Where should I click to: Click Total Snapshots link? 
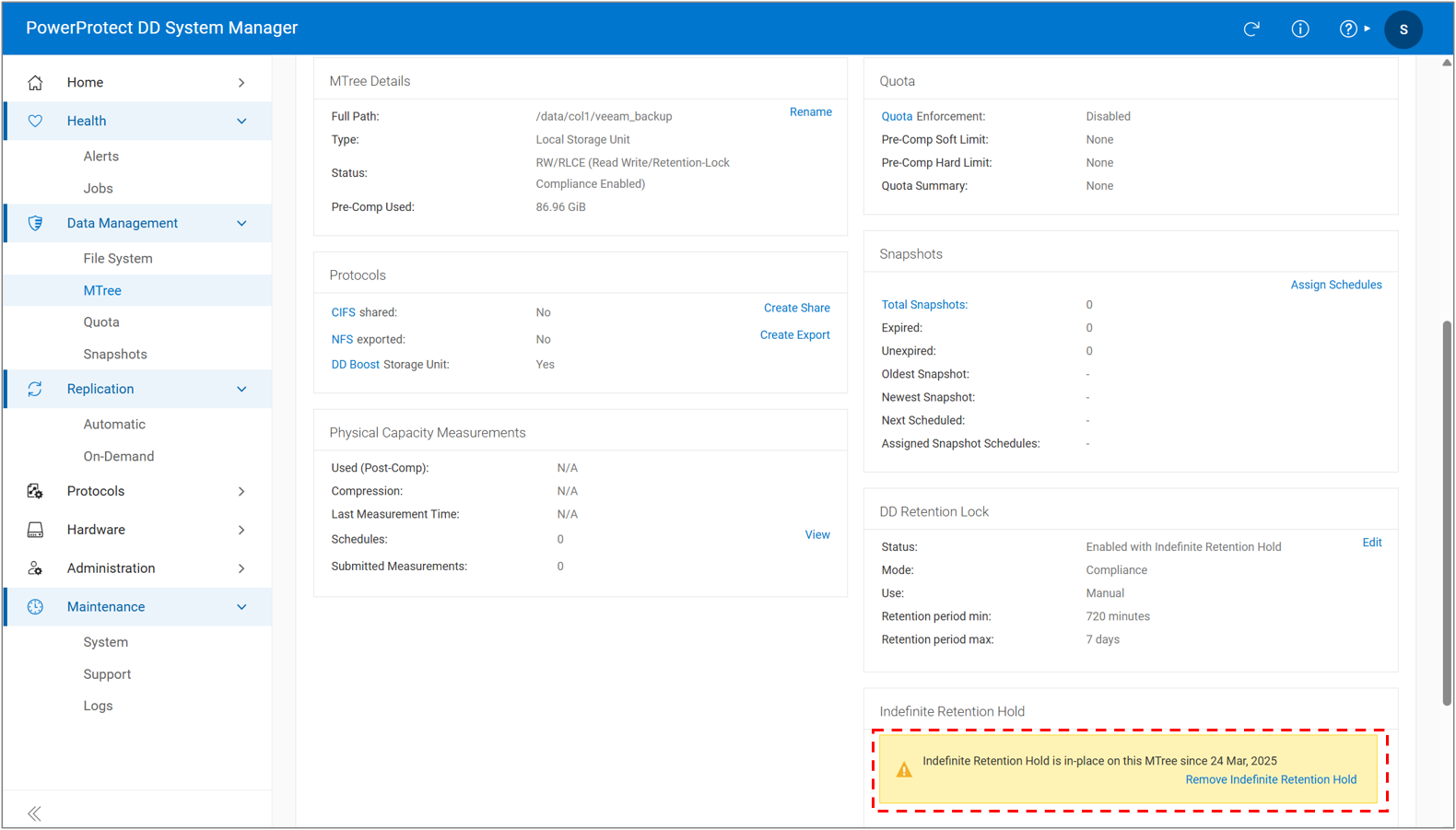point(924,305)
